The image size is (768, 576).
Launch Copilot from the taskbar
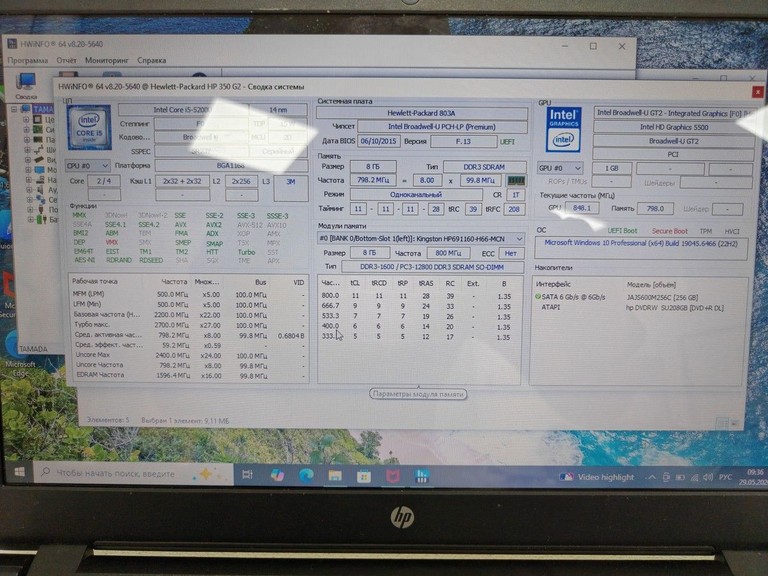point(277,475)
